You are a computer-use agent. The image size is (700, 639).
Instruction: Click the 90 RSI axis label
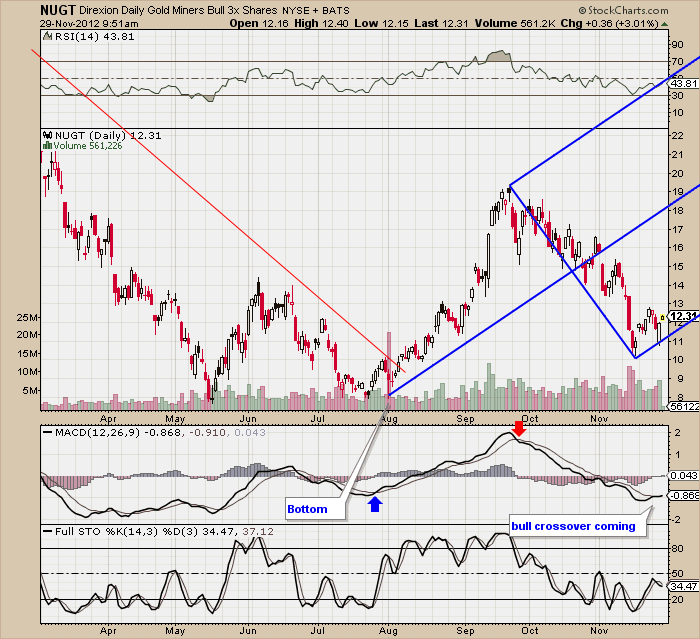(x=677, y=44)
